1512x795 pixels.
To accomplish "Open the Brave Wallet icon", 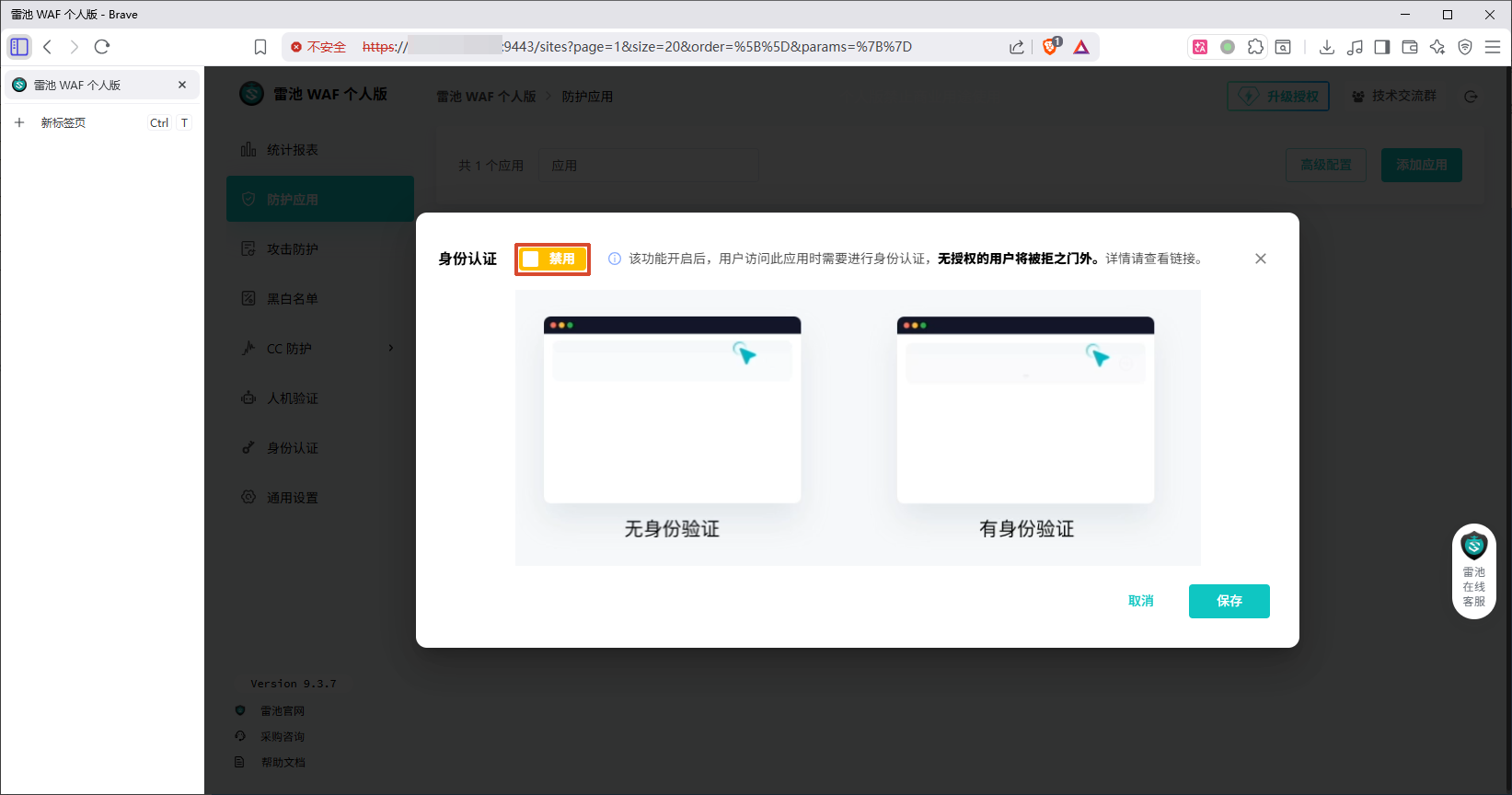I will tap(1410, 47).
